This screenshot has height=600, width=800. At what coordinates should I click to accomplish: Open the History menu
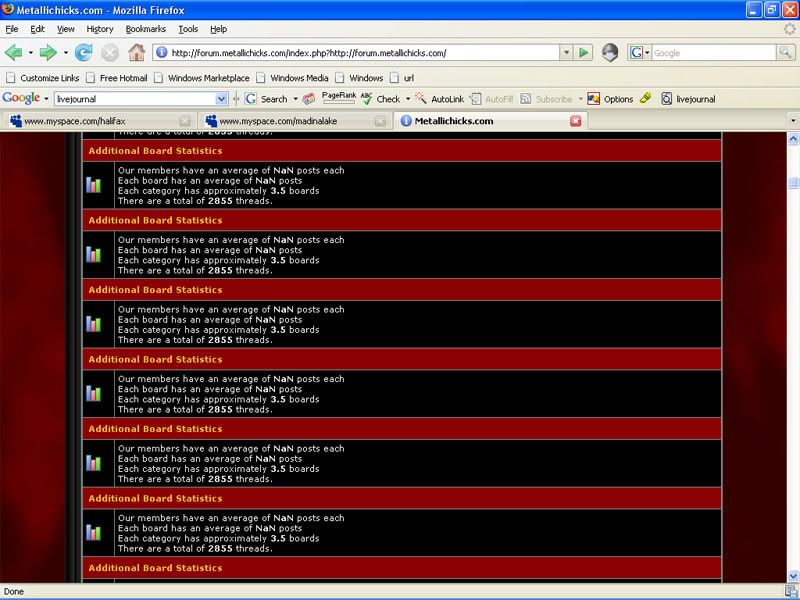(x=99, y=29)
